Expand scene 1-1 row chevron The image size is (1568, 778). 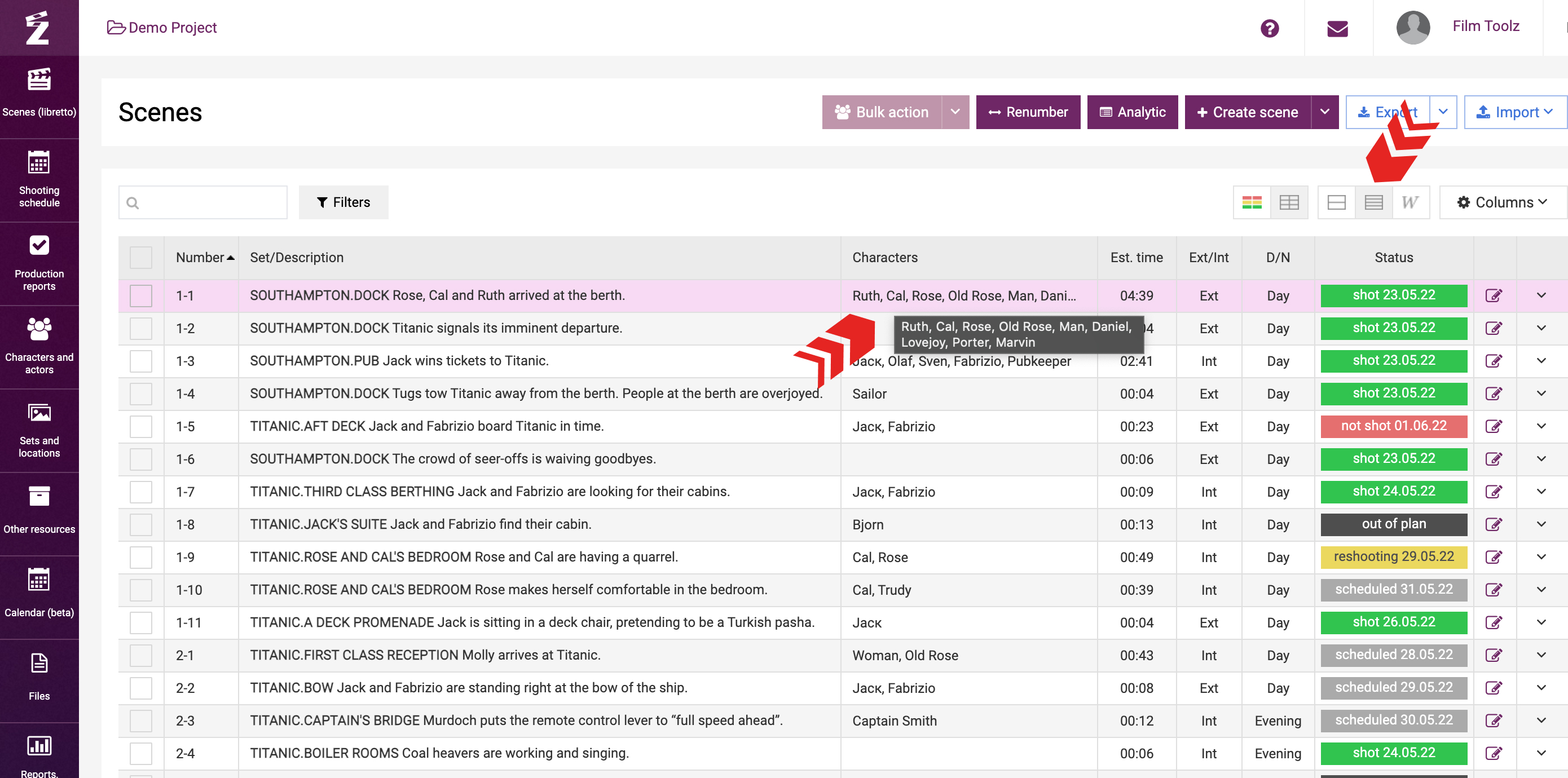pyautogui.click(x=1541, y=295)
